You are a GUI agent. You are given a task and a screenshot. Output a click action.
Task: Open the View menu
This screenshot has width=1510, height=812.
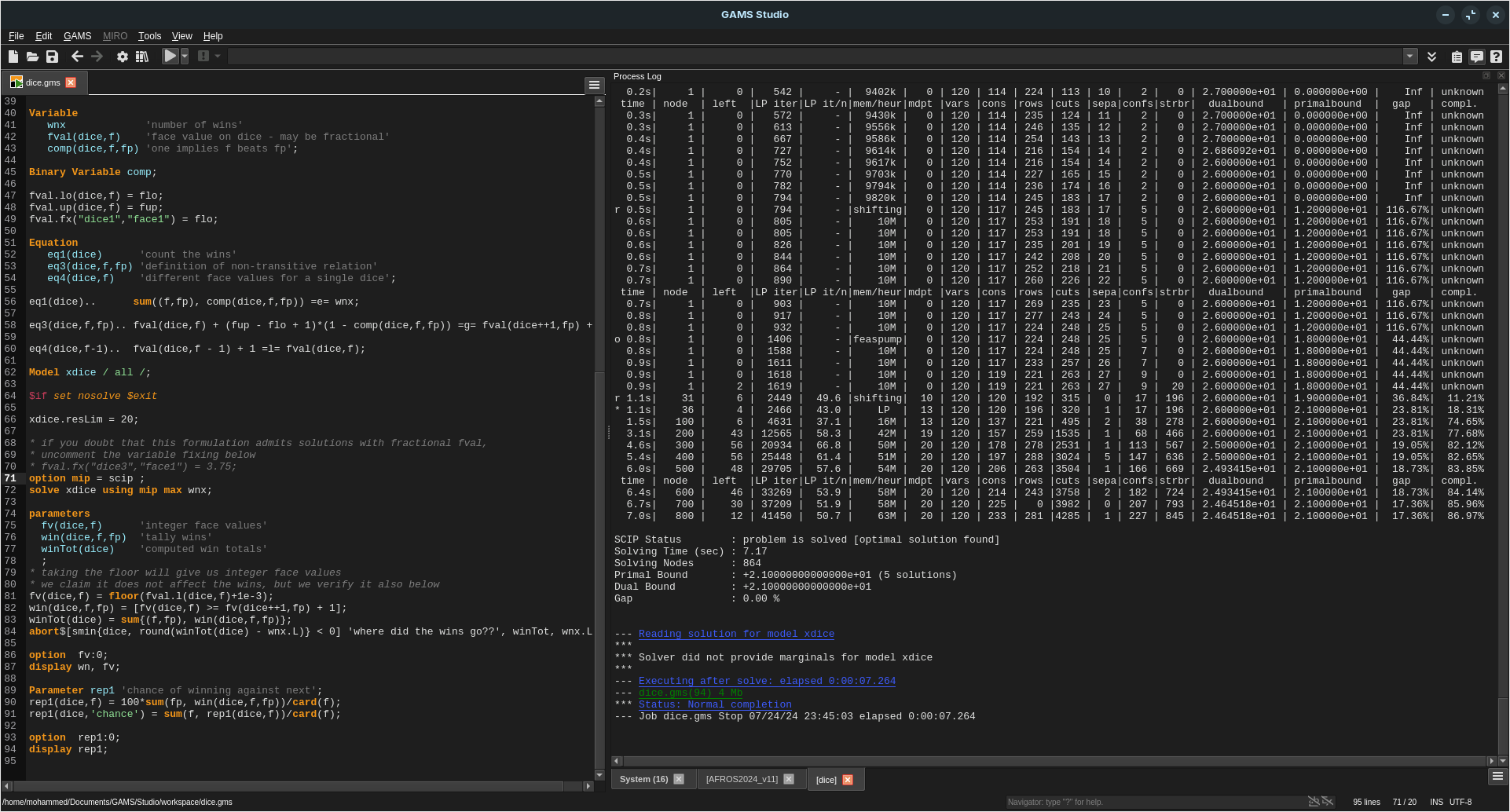tap(182, 36)
